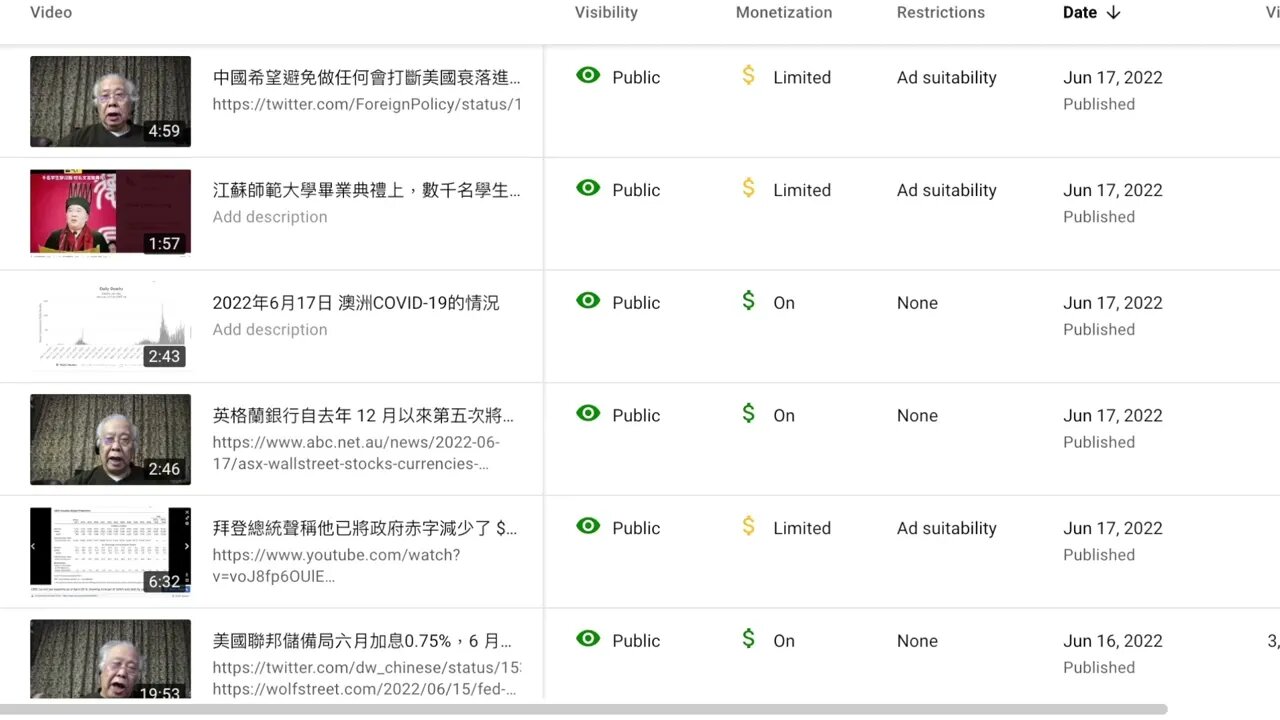Click the green dollar icon on the Federal Reserve row
This screenshot has height=720, width=1280.
click(x=748, y=639)
